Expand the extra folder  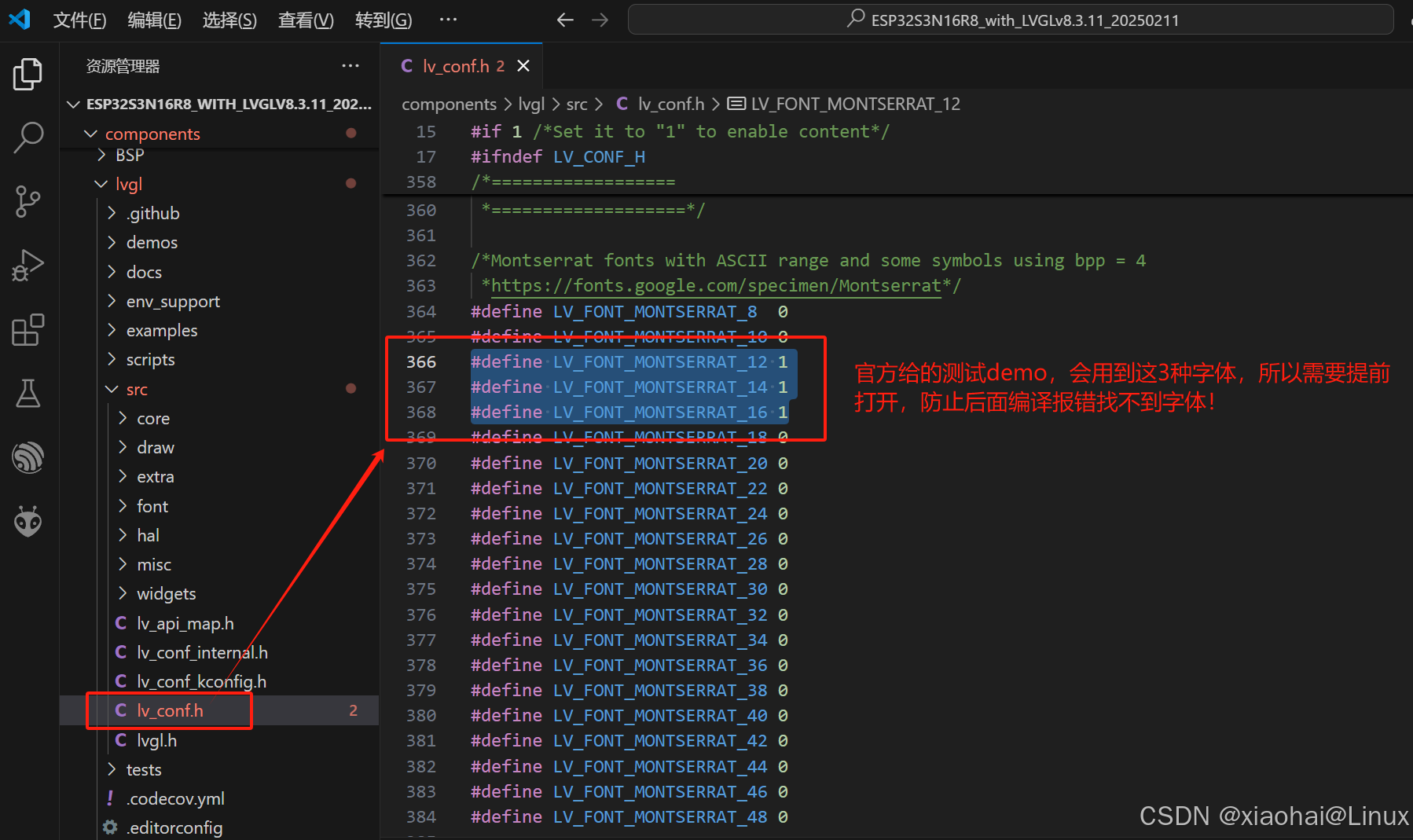220,476
